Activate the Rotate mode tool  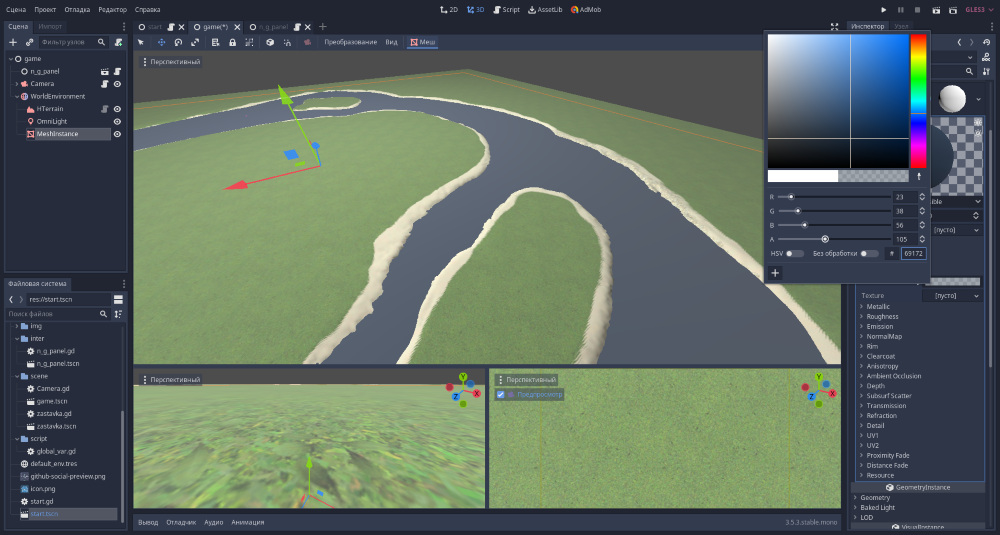click(x=178, y=42)
